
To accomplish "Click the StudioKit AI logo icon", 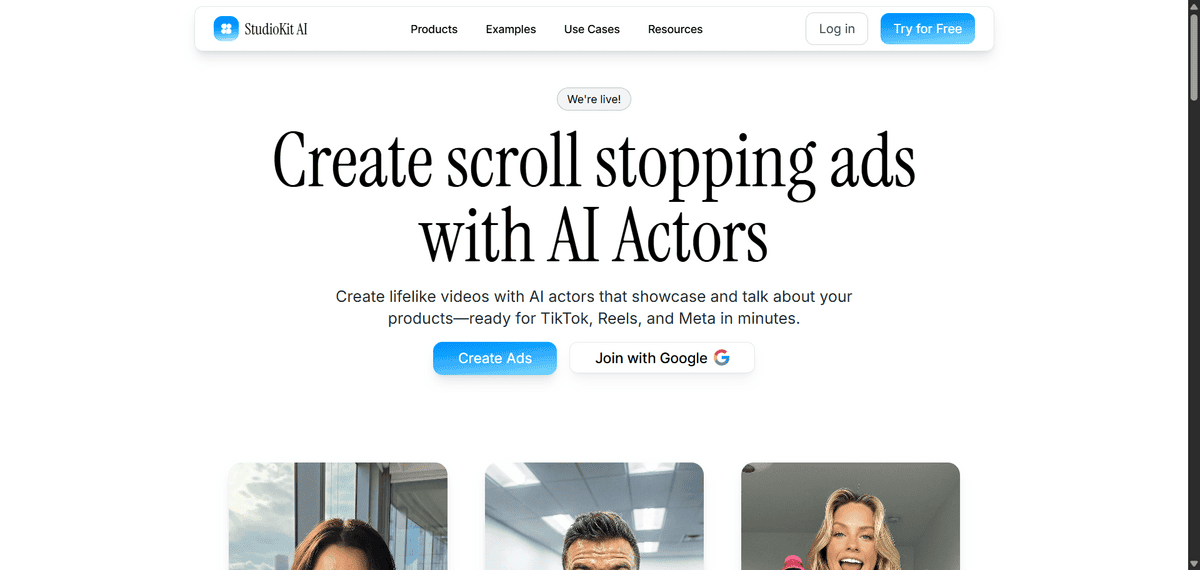I will (x=226, y=29).
